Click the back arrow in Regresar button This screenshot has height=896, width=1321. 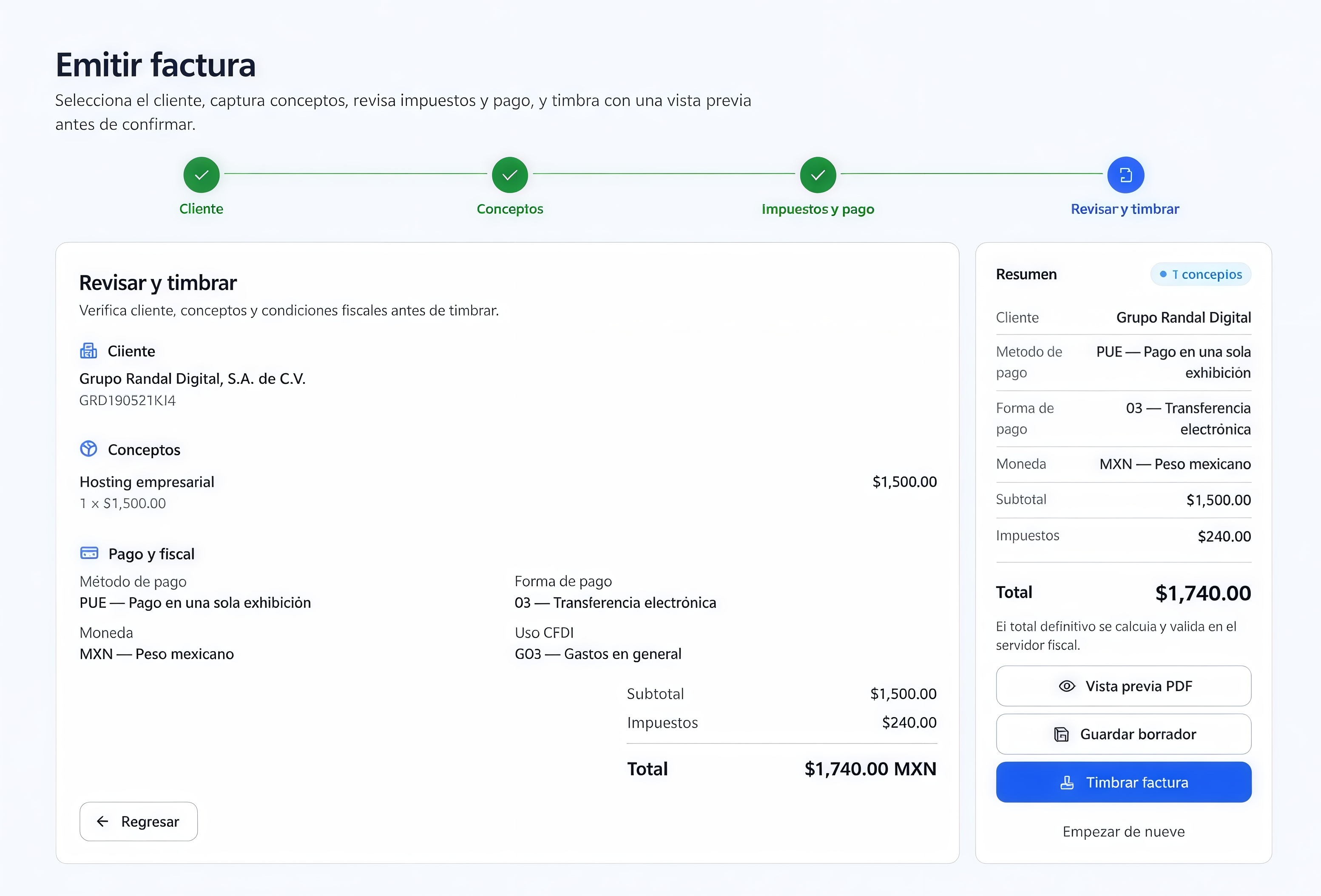tap(102, 821)
